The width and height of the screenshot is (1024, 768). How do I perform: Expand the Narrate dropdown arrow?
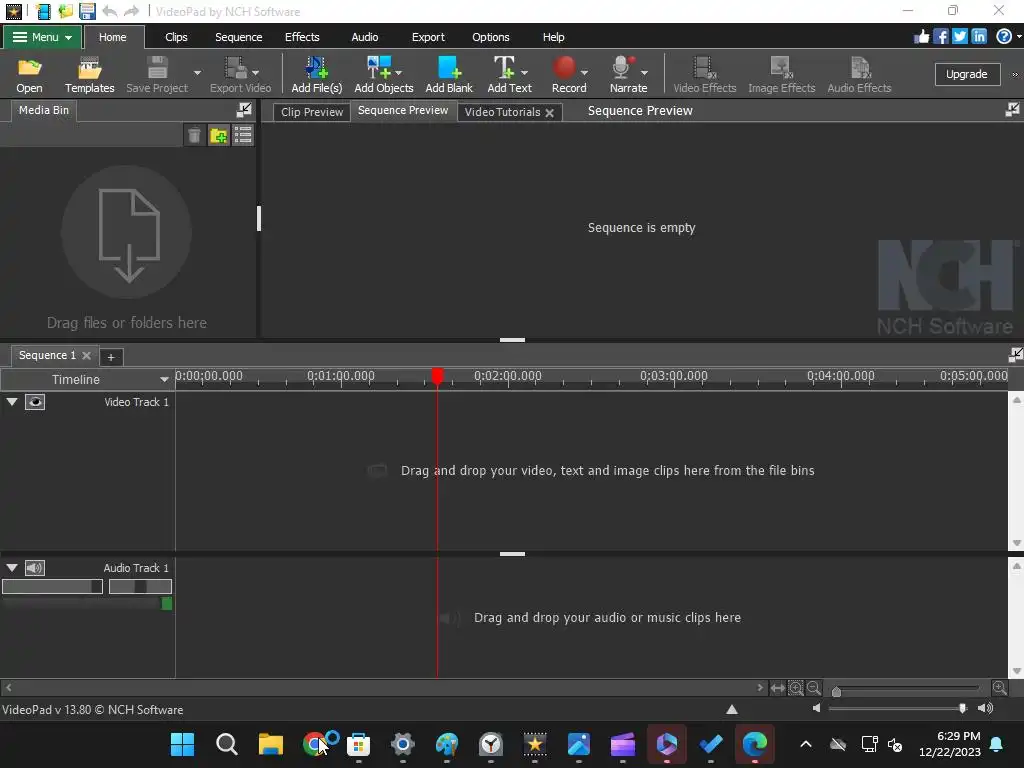tap(644, 72)
